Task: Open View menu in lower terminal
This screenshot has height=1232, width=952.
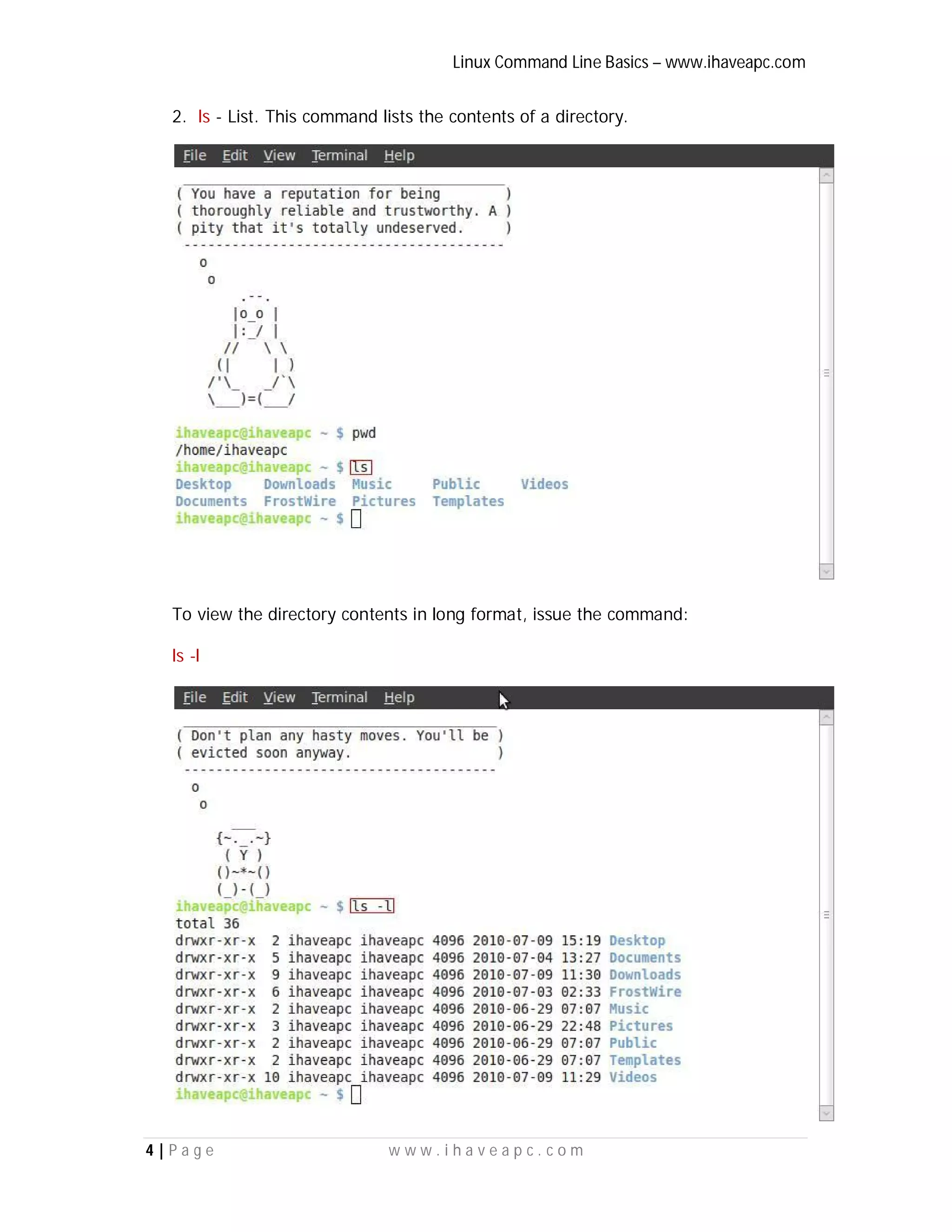Action: 279,698
